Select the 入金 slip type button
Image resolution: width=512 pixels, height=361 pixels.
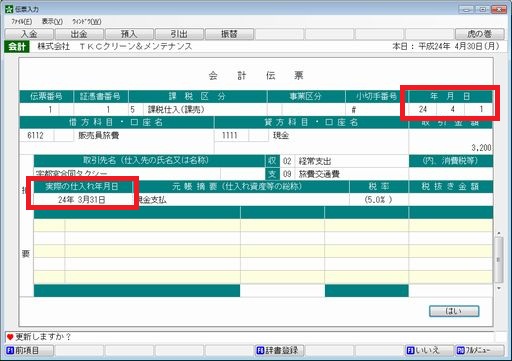click(29, 34)
